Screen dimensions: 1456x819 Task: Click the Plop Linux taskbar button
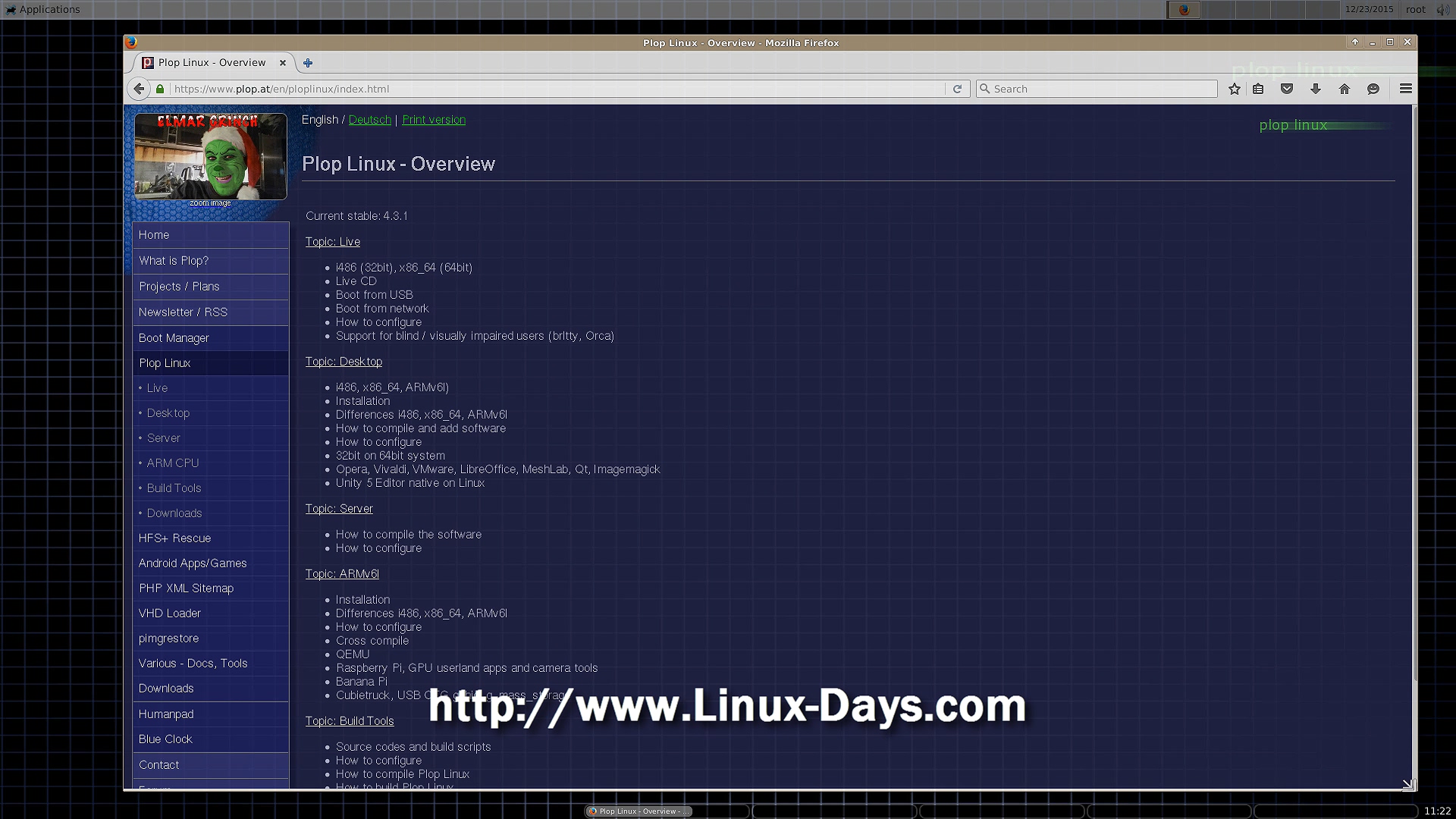[x=639, y=811]
